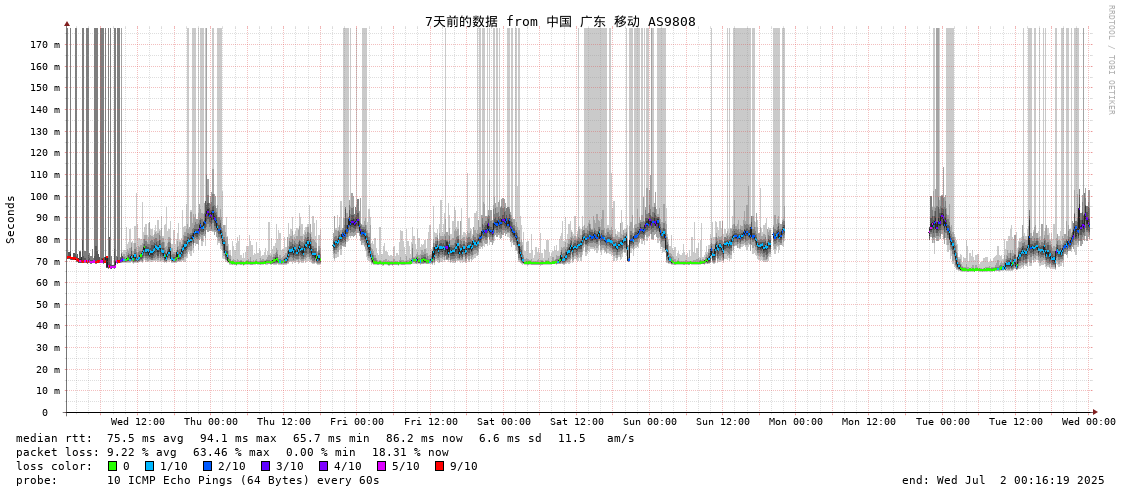Screen dimensions: 1121x494
Task: Click the '86.2 ms now' rtt value
Action: pos(424,438)
